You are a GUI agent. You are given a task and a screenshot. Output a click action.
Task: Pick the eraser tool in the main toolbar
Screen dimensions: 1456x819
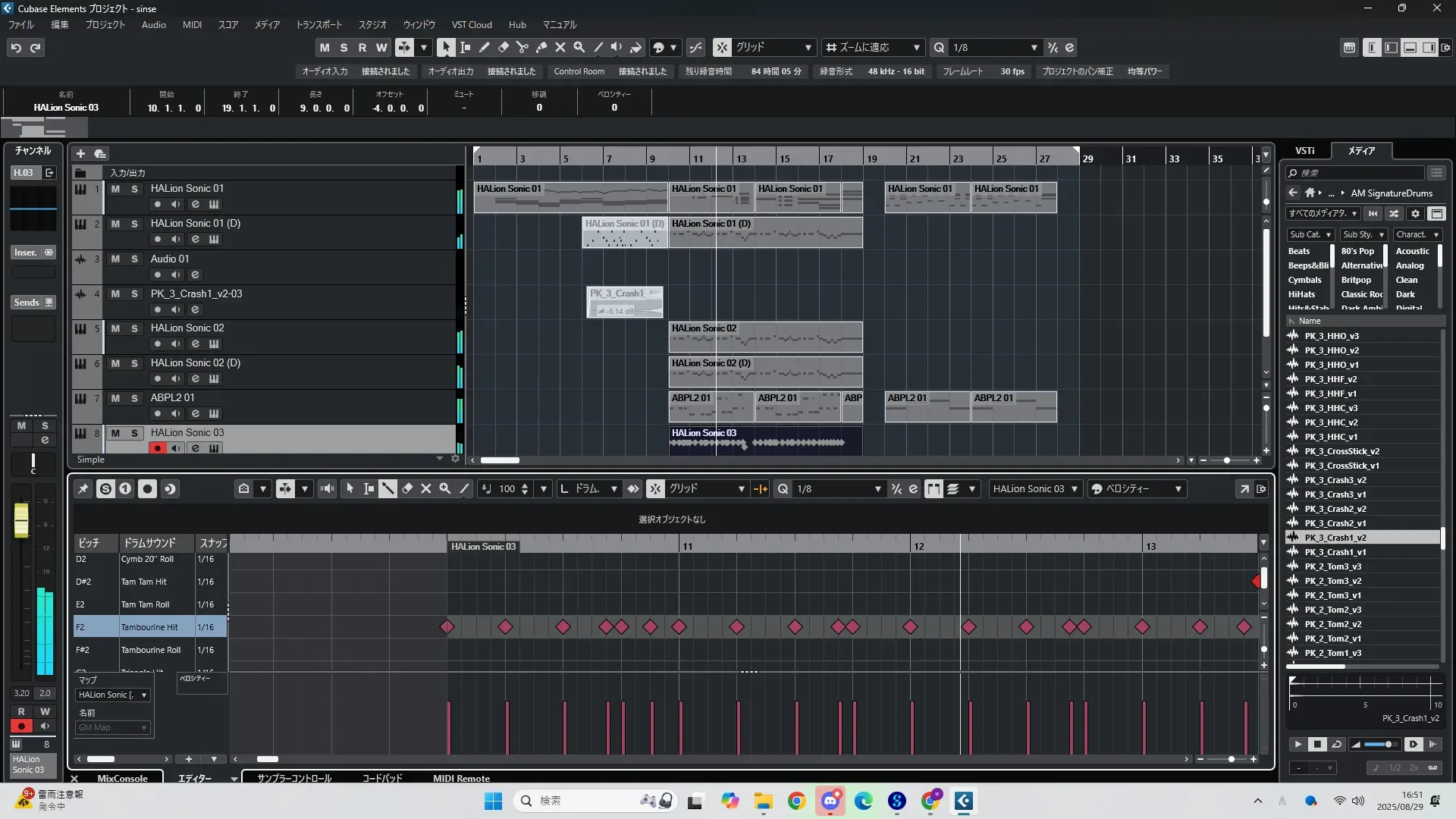(x=504, y=47)
